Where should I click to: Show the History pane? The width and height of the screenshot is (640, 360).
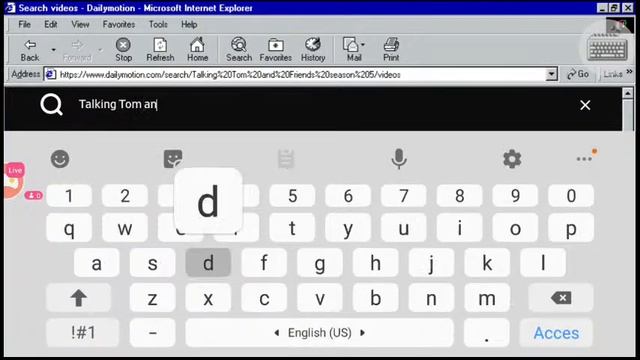(x=313, y=50)
